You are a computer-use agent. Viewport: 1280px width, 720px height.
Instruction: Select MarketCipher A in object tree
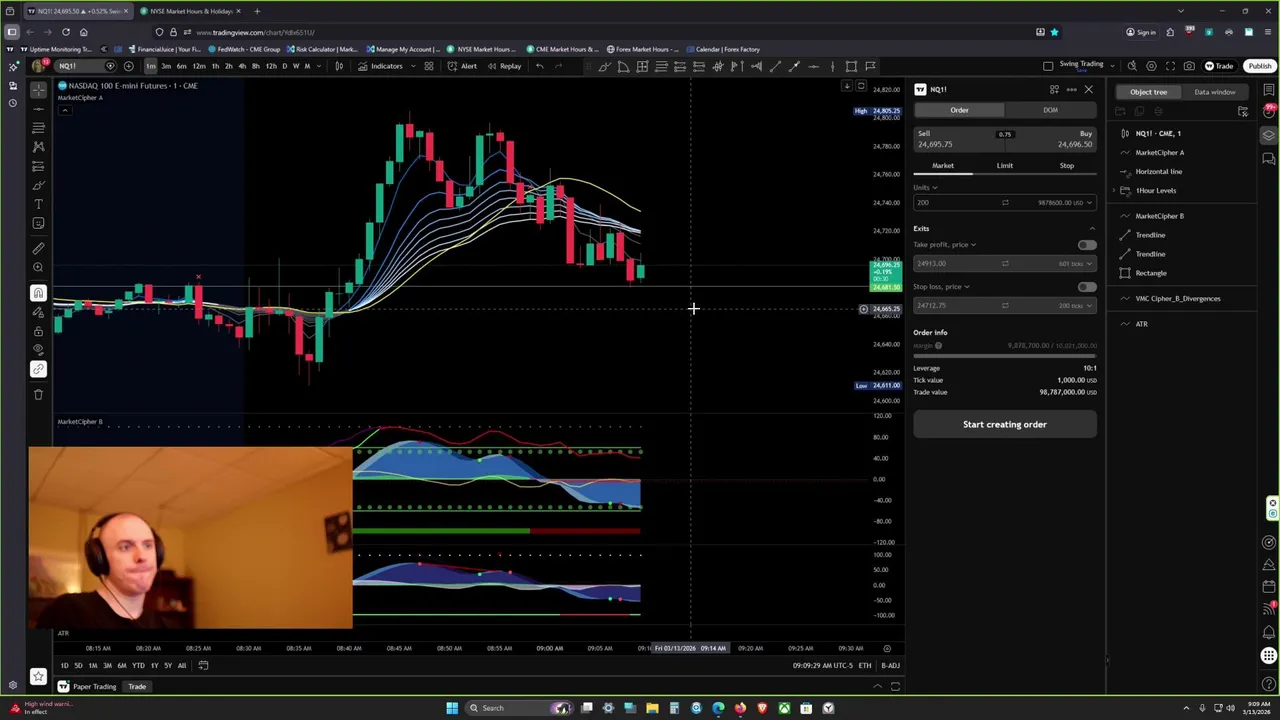(x=1159, y=153)
